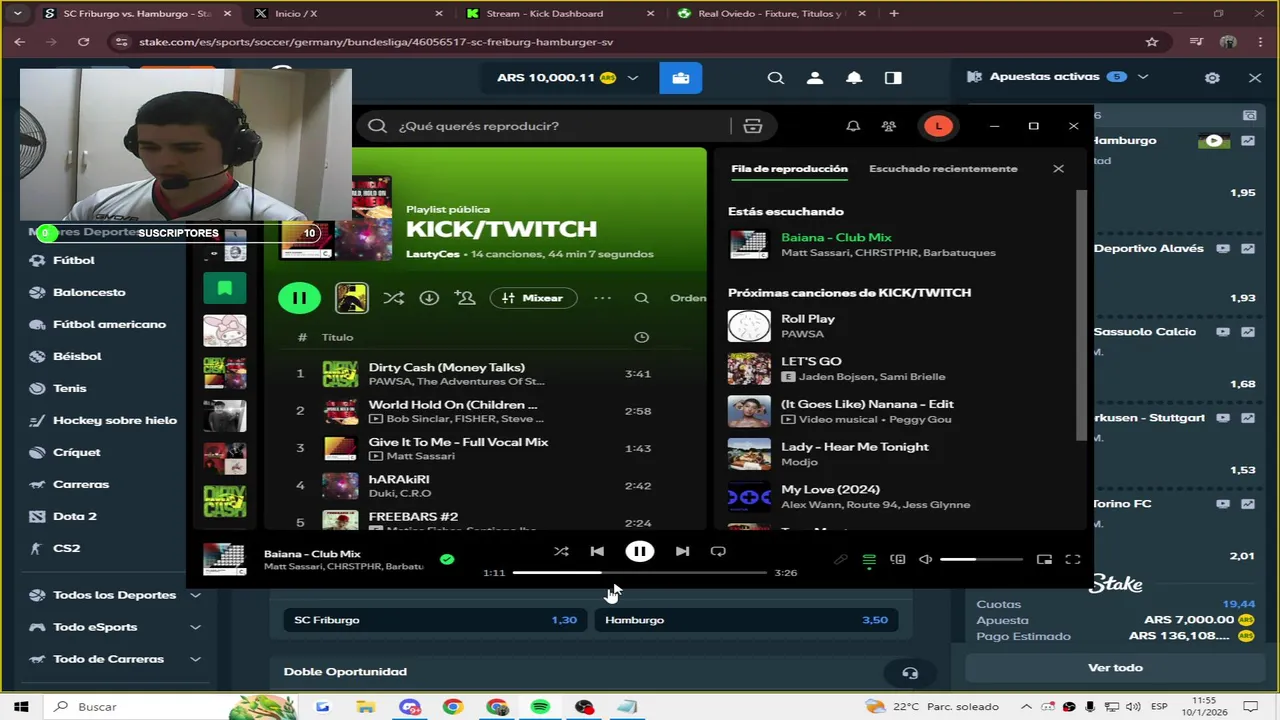The image size is (1280, 720).
Task: Seek in the song progress bar
Action: [639, 573]
